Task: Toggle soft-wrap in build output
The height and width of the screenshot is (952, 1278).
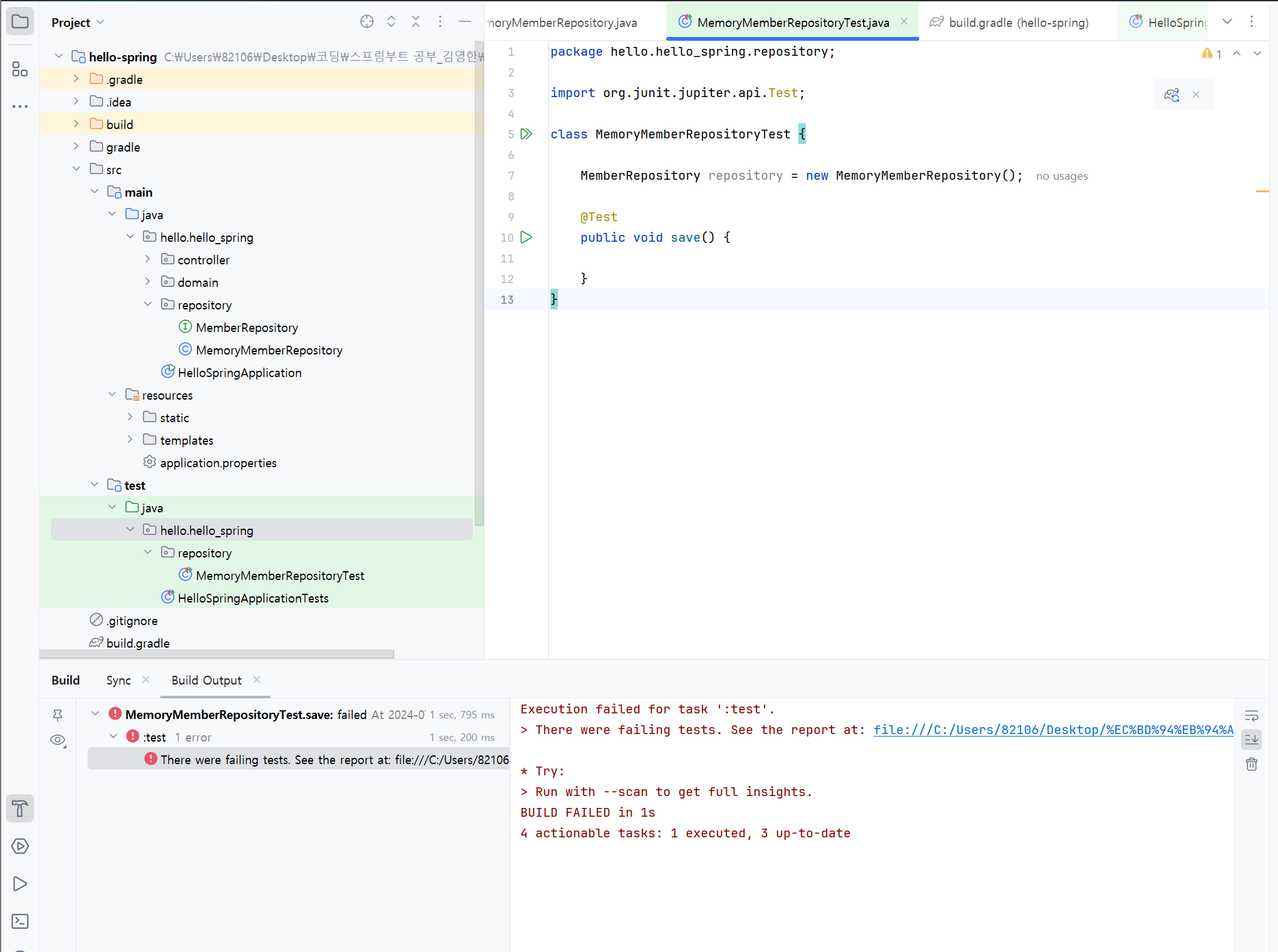Action: pyautogui.click(x=1252, y=715)
